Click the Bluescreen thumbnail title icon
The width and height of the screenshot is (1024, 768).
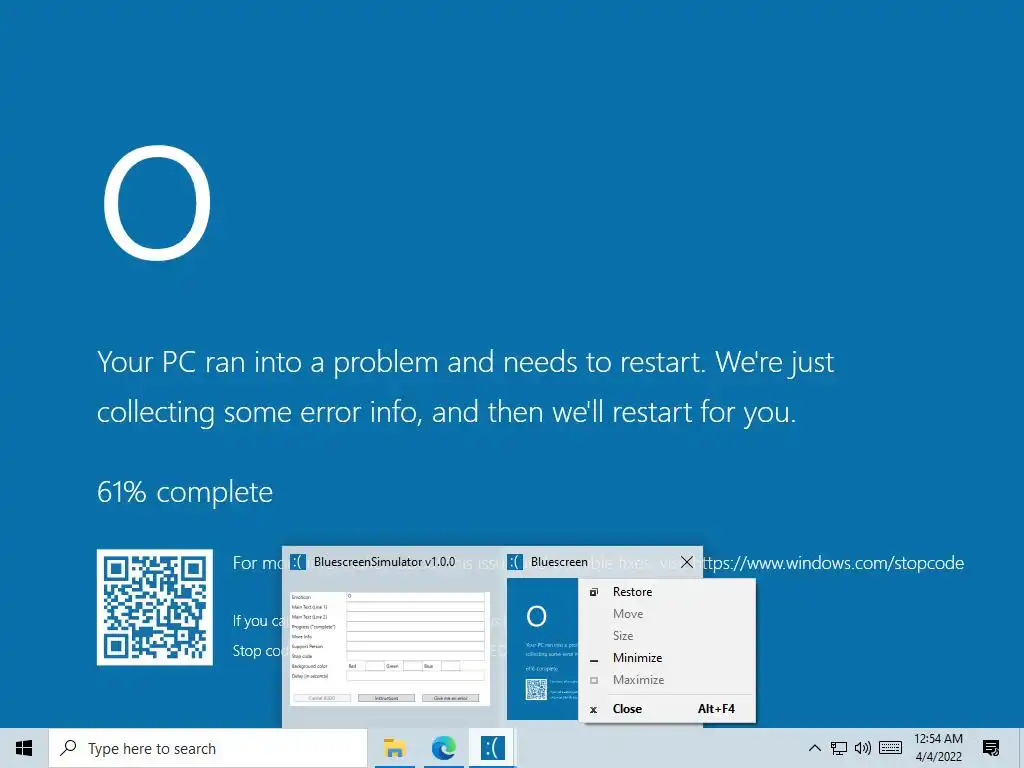click(515, 562)
